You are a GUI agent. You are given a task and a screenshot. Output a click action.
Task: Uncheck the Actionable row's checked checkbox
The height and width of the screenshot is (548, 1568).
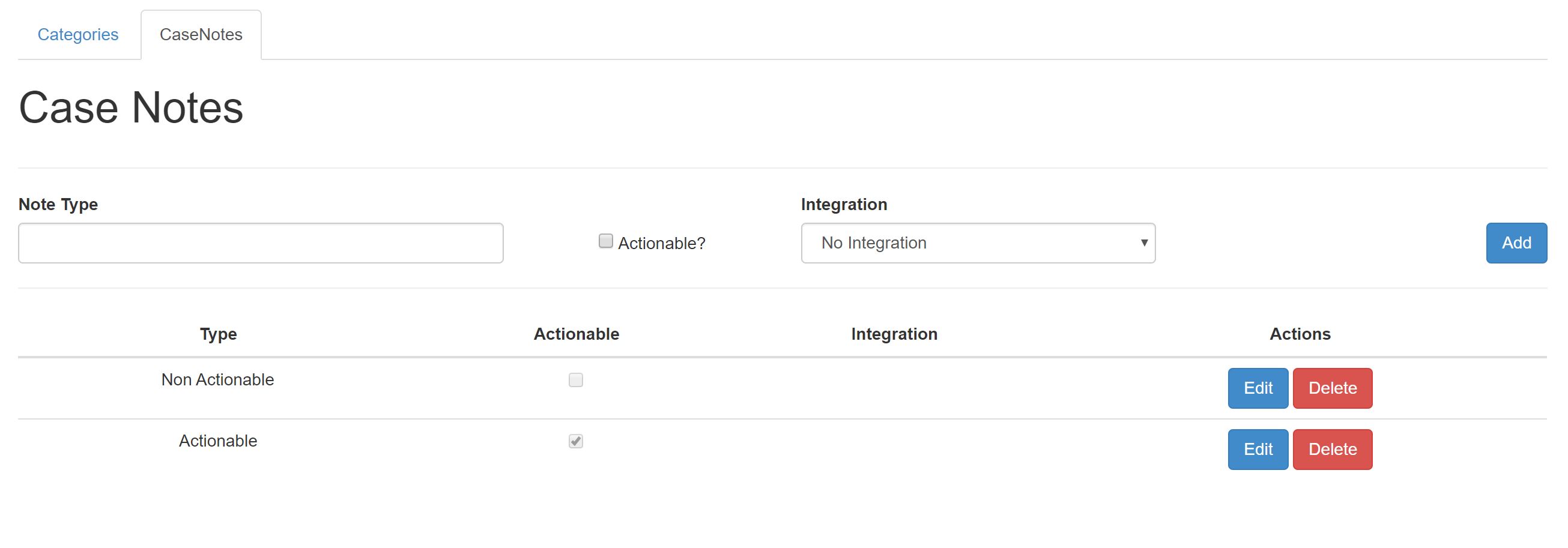576,441
